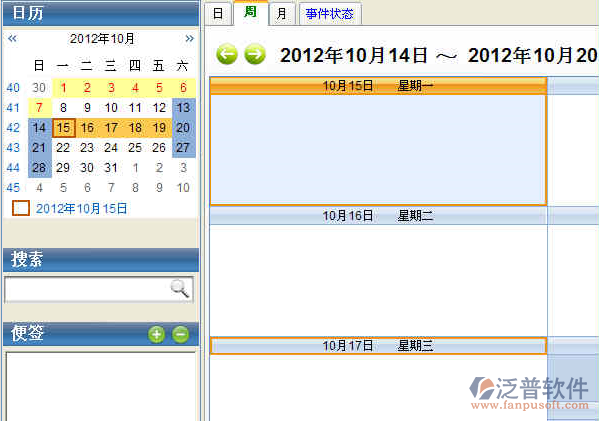Screen dimensions: 599x421
Task: Click the 10月17日 星期三 day header
Action: point(378,346)
